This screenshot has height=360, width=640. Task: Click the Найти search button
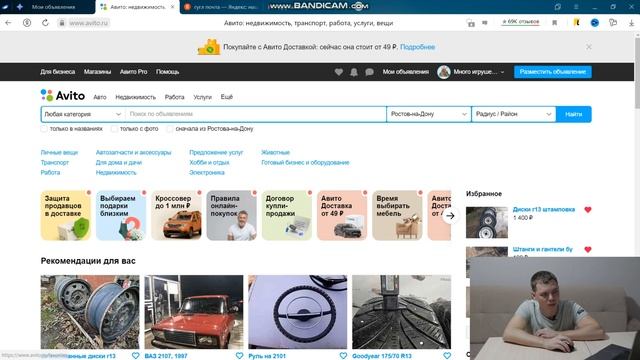click(x=573, y=114)
